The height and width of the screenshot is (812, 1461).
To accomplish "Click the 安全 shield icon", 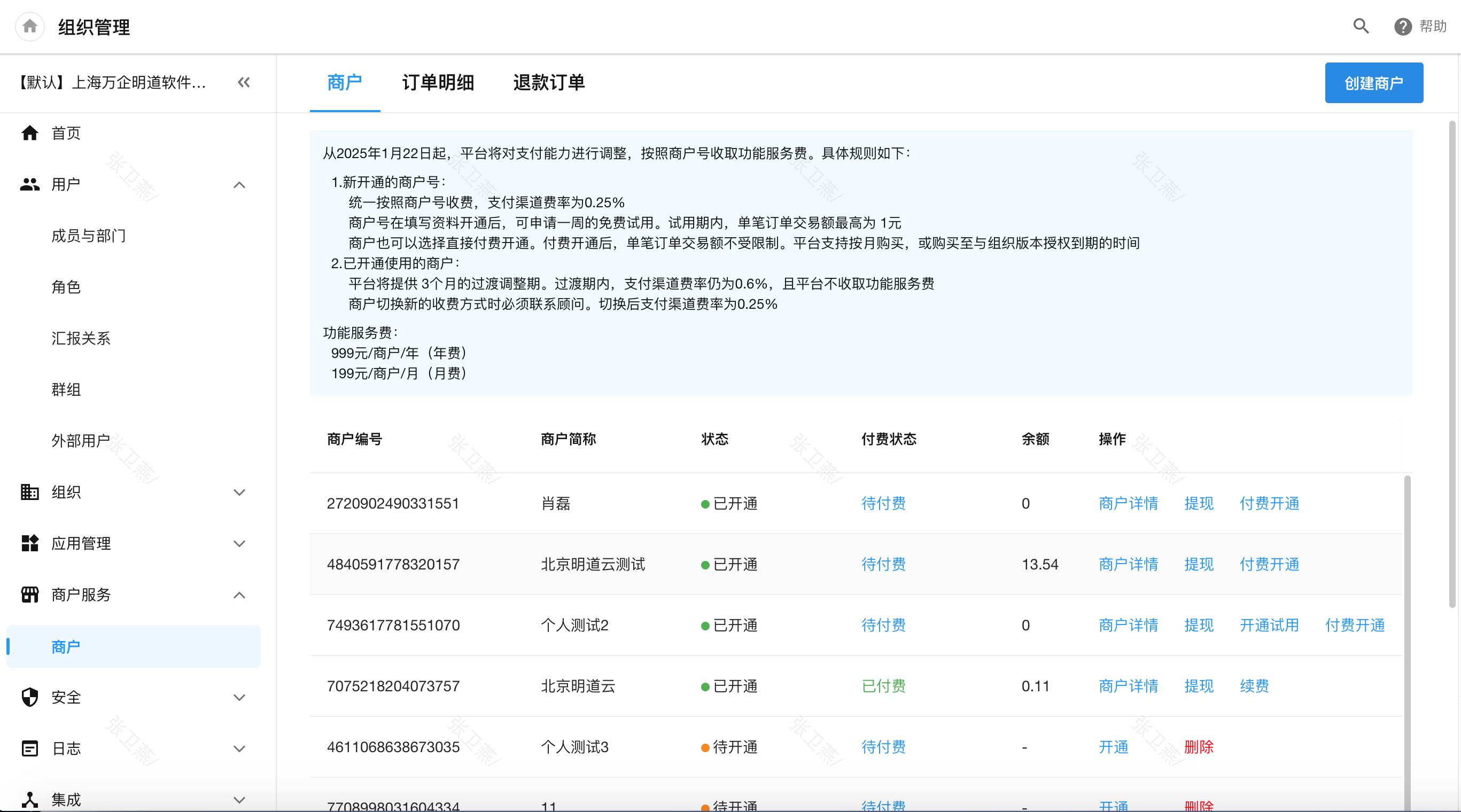I will point(29,697).
